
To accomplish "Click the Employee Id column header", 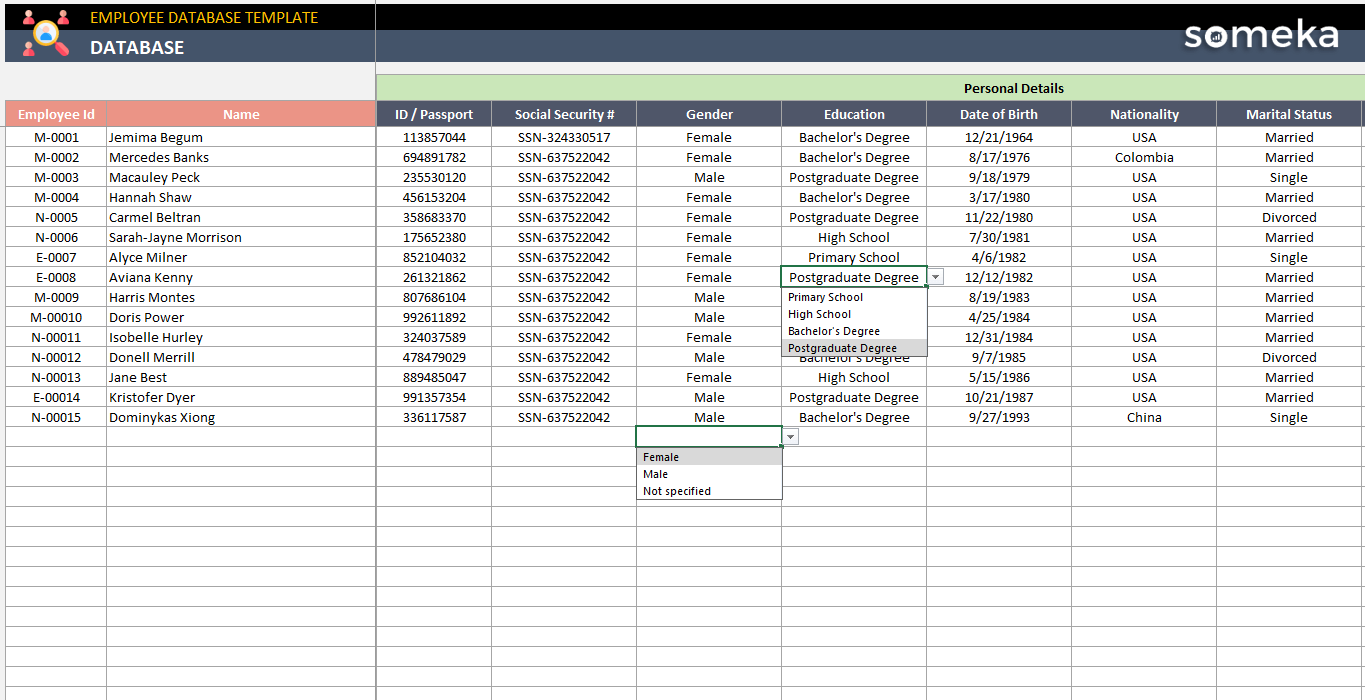I will pos(54,113).
